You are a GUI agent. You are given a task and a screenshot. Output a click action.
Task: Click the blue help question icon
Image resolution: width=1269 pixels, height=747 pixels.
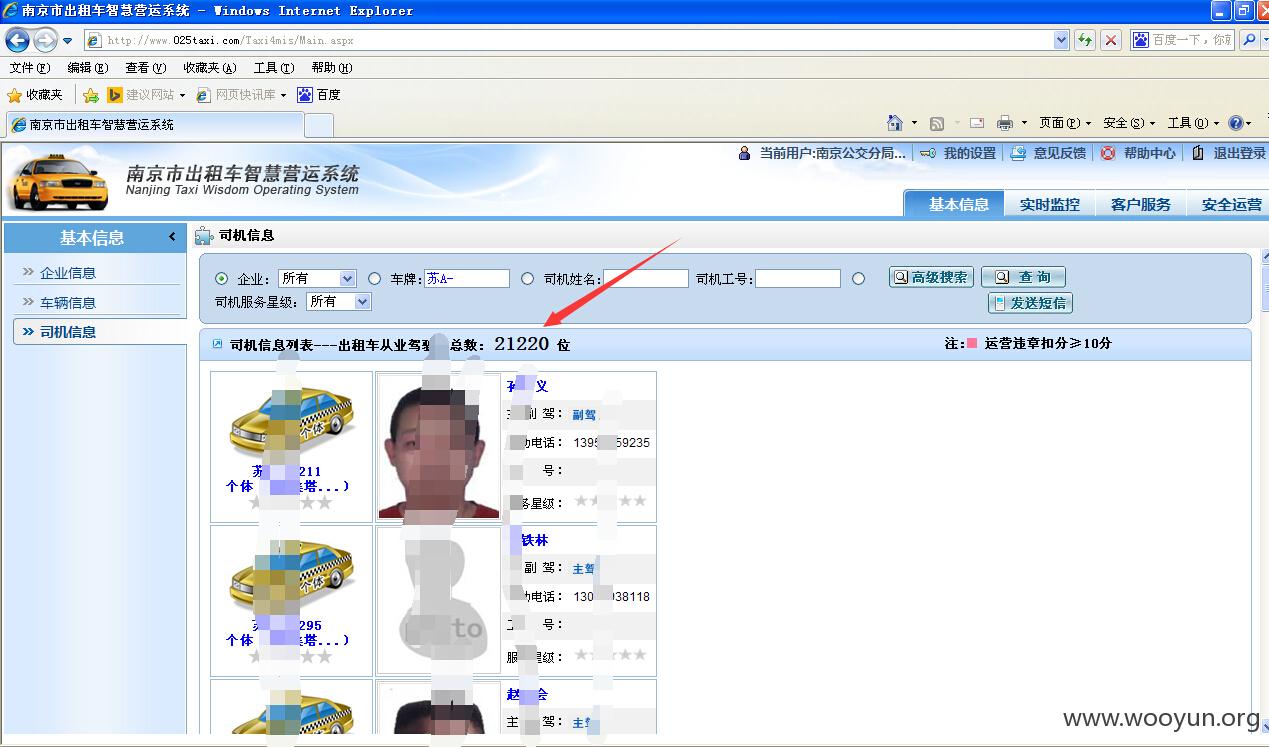coord(1236,123)
